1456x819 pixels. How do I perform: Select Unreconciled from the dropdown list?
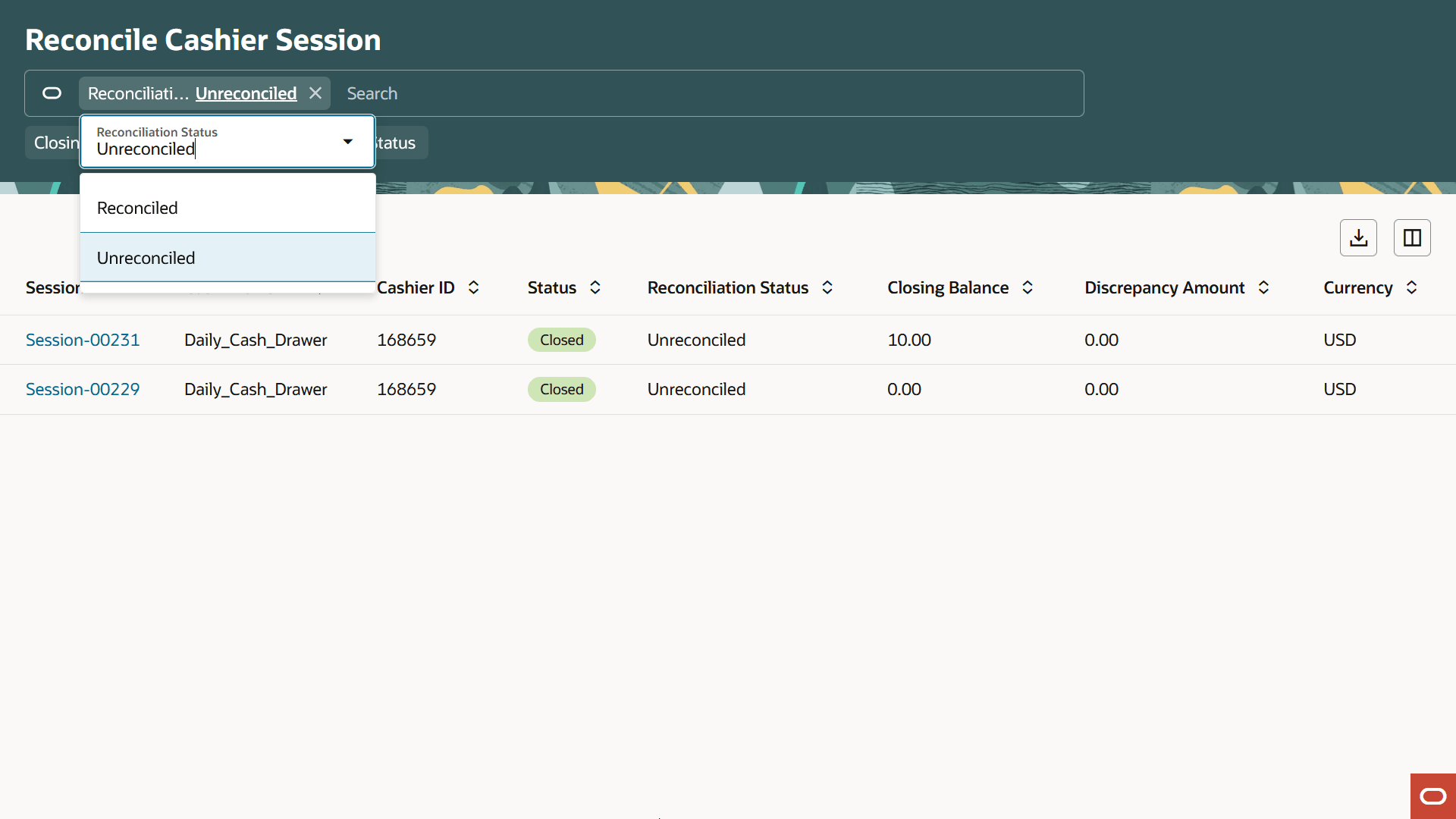point(146,257)
